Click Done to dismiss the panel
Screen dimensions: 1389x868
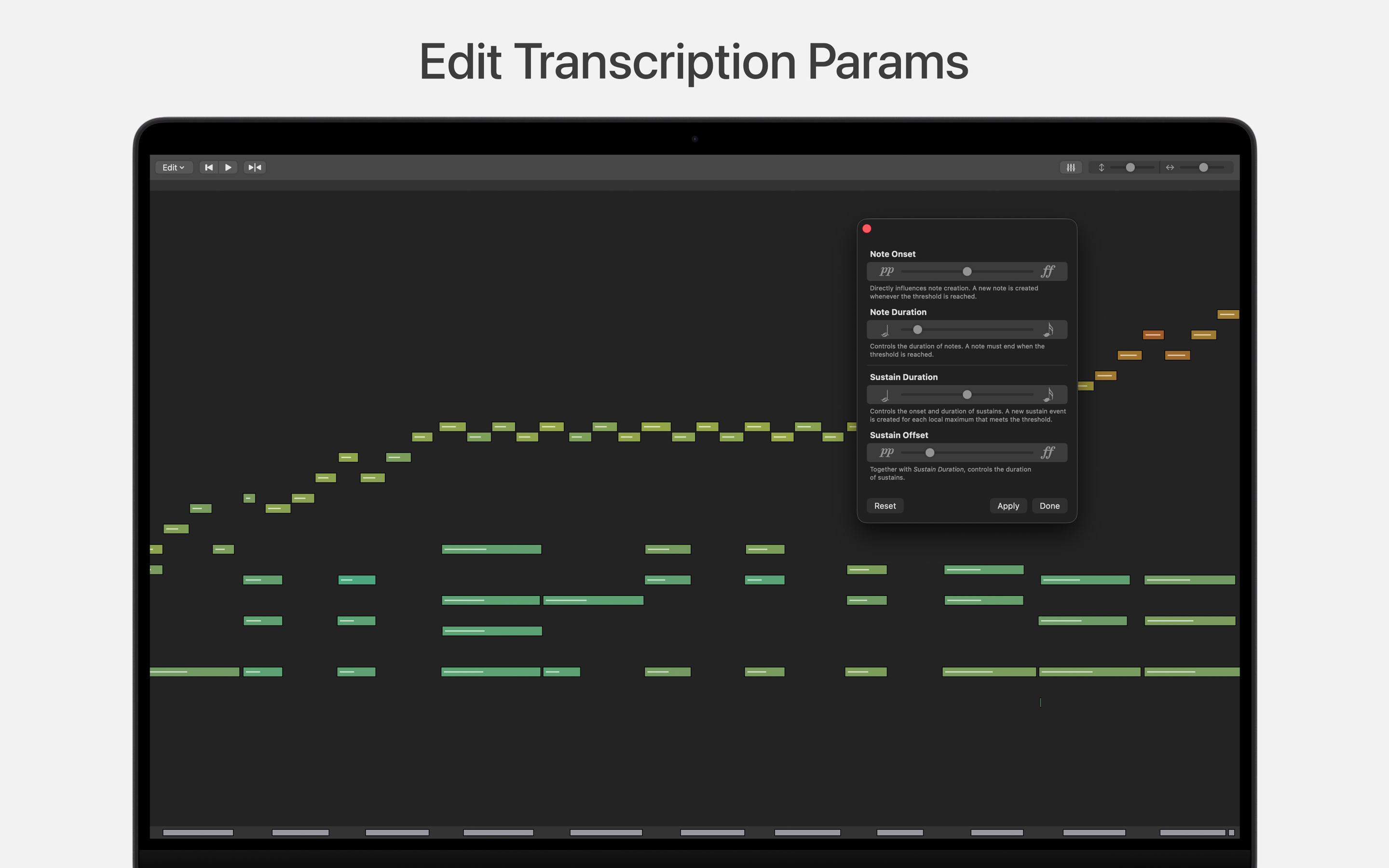[x=1049, y=506]
